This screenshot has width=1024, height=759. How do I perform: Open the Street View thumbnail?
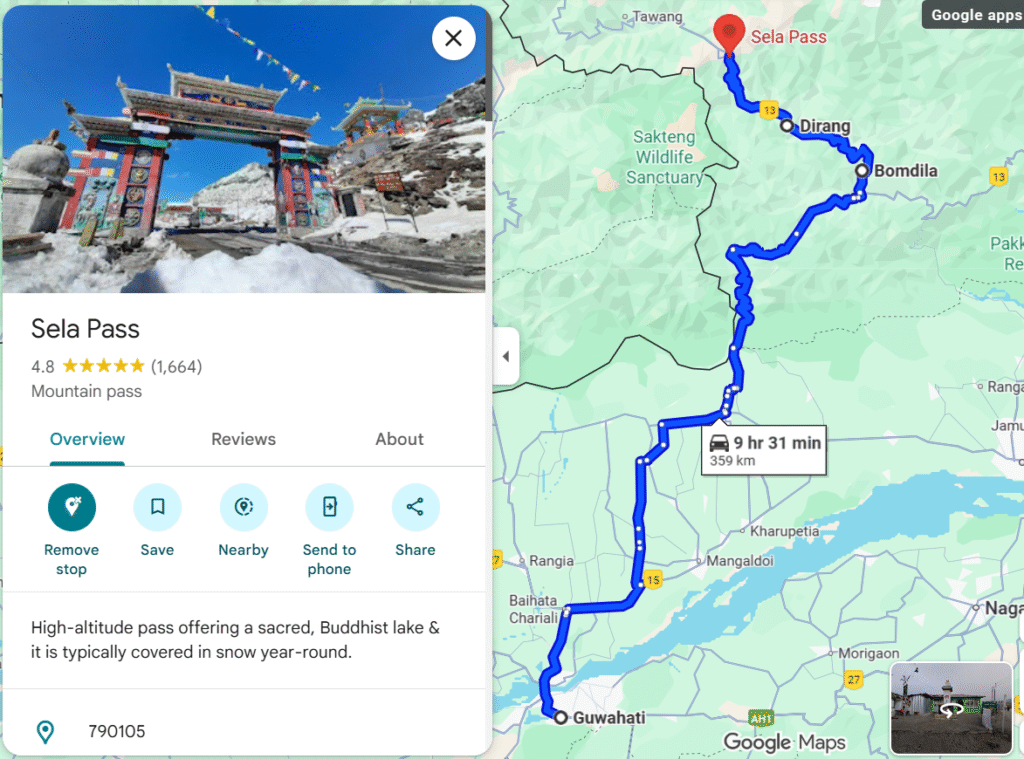tap(952, 709)
